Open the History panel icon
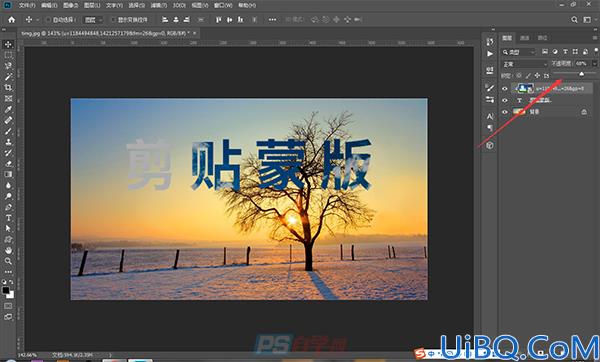 (490, 42)
